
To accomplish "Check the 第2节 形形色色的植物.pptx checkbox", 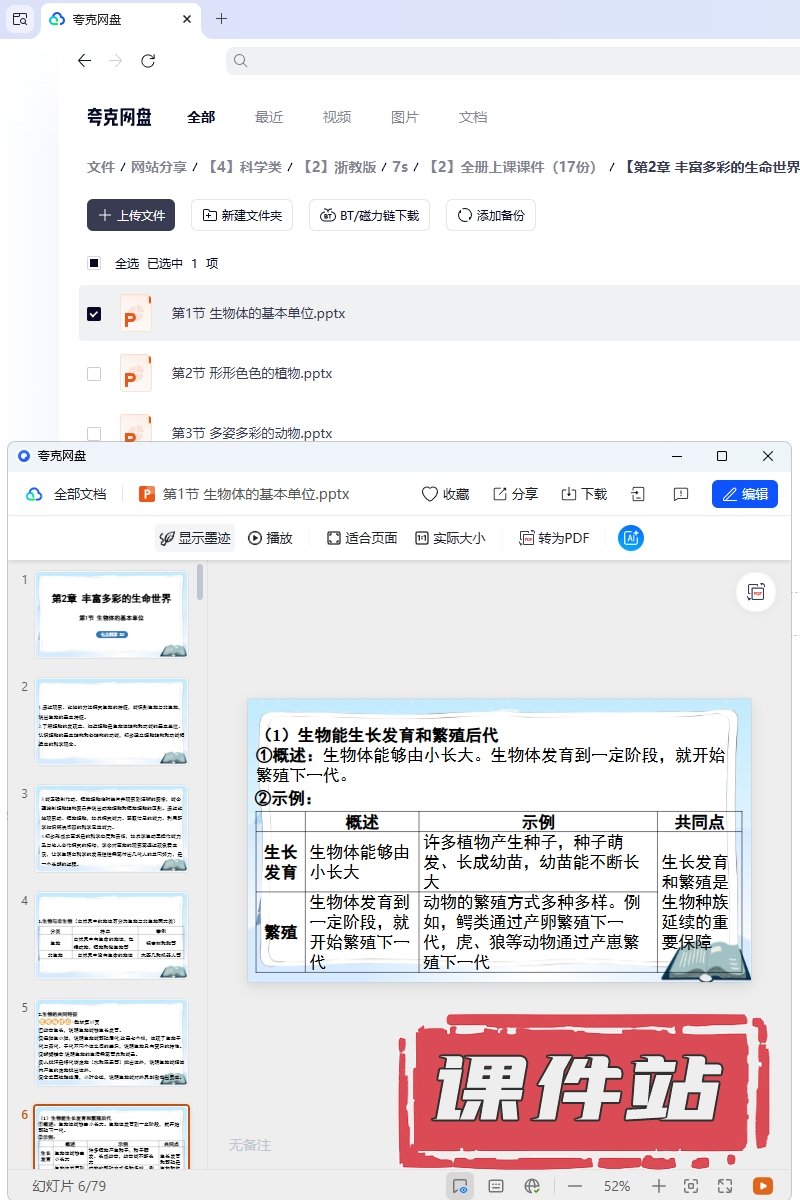I will coord(94,374).
